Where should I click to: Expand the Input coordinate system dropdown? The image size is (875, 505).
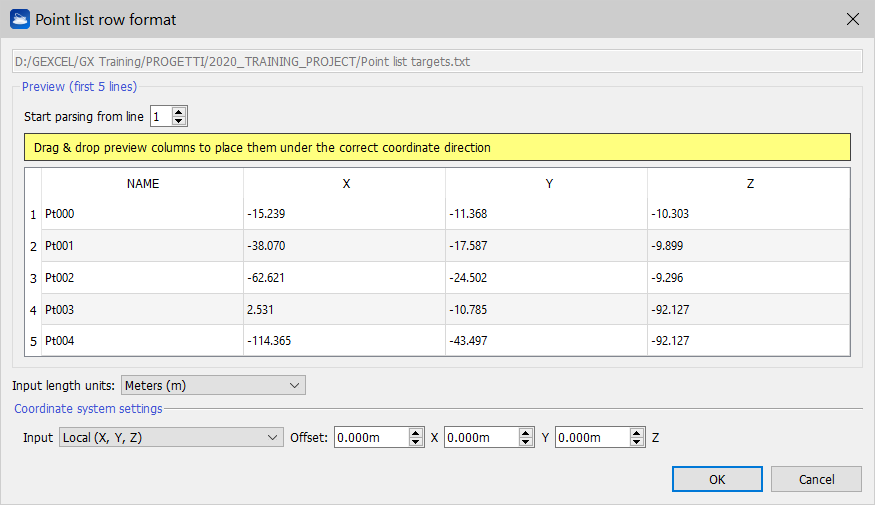coord(170,437)
